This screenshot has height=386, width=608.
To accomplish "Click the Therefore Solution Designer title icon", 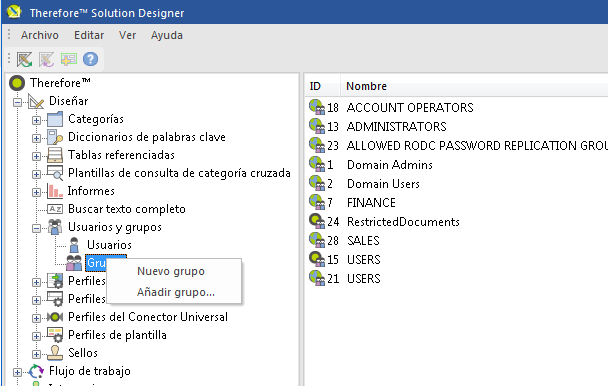I will (14, 12).
